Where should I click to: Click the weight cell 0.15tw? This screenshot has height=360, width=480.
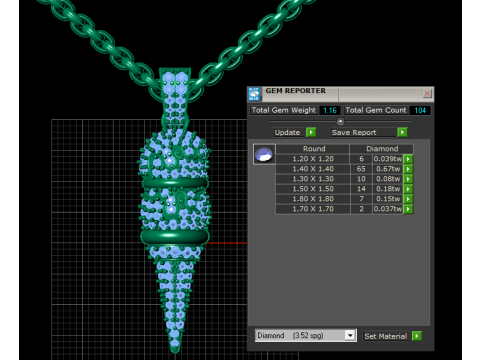[388, 199]
